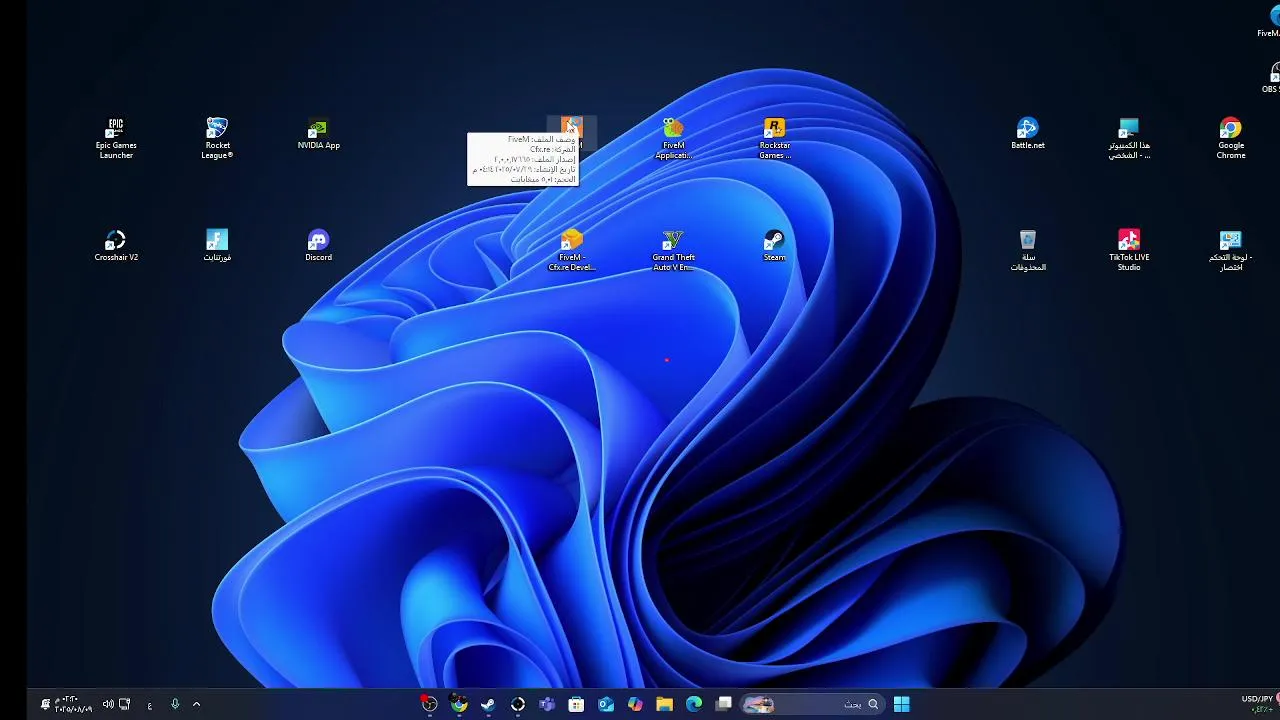Open the OBS Studio desktop shortcut
Image resolution: width=1280 pixels, height=720 pixels.
pos(1272,78)
